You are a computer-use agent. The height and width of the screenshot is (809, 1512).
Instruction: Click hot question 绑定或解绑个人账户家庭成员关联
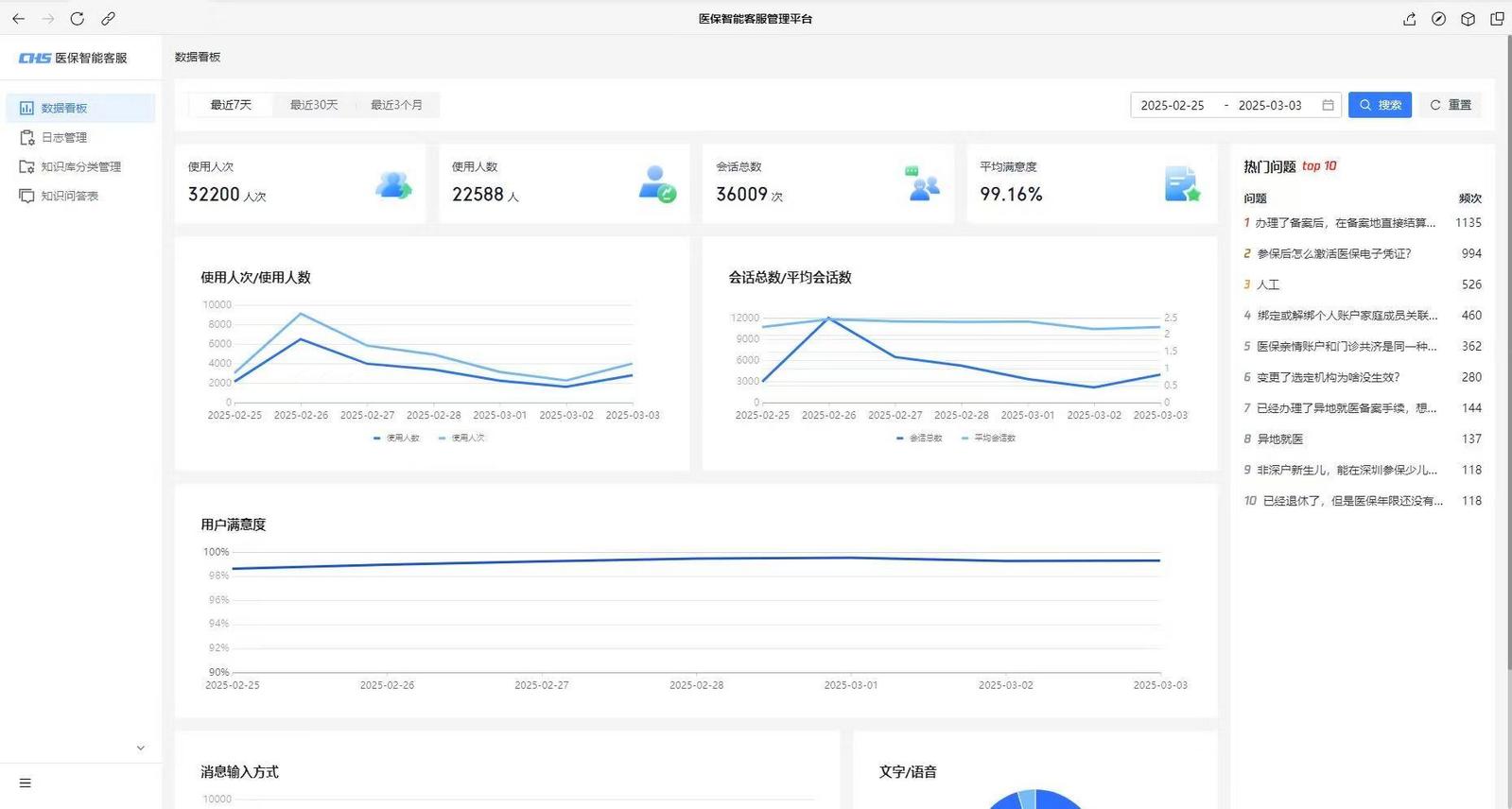click(1347, 316)
